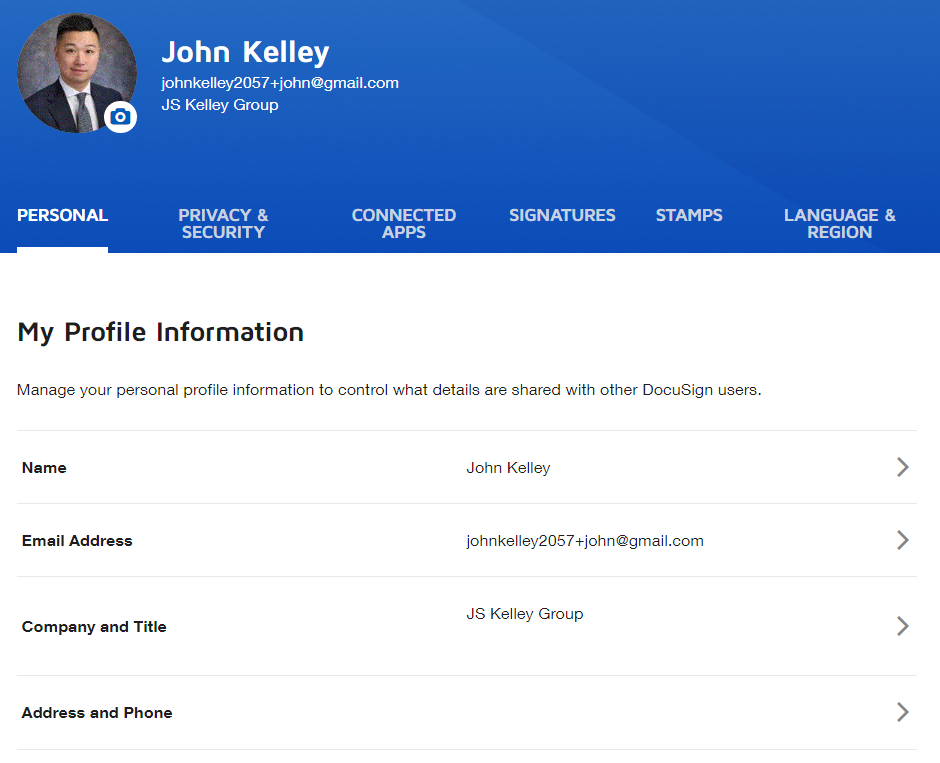Select the bold Email Address row label
This screenshot has height=763, width=940.
(x=77, y=541)
